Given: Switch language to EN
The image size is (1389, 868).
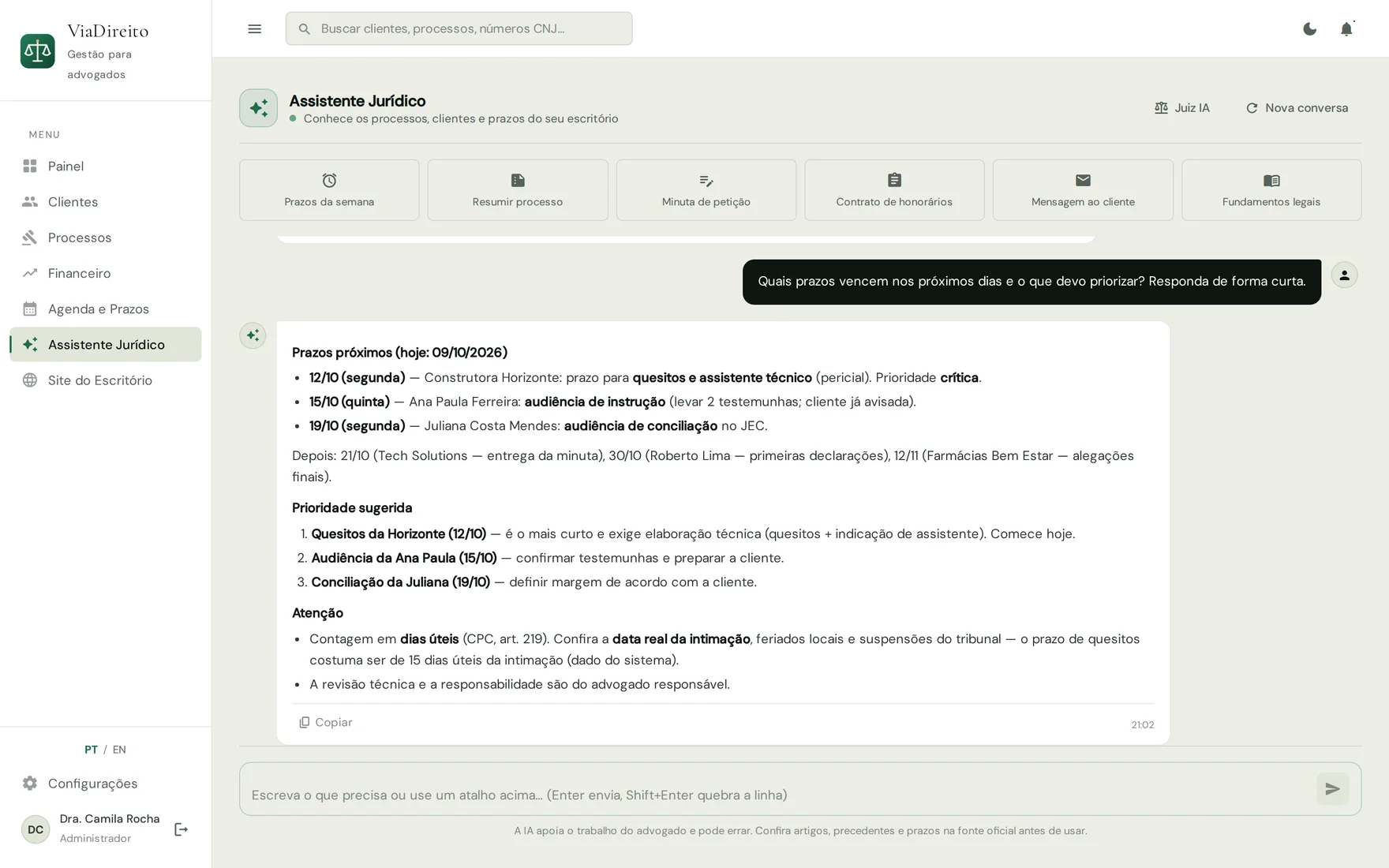Looking at the screenshot, I should (x=119, y=750).
